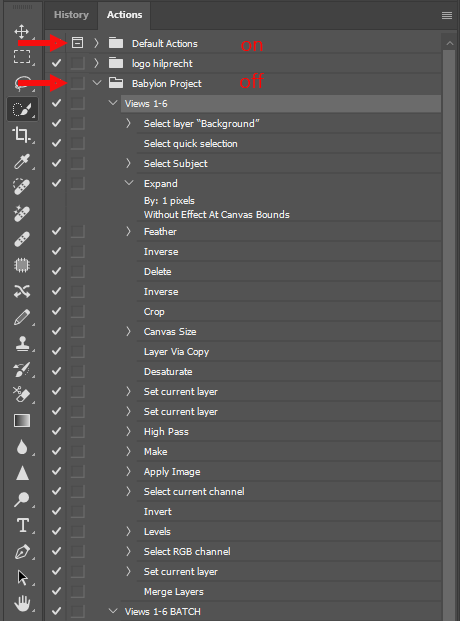Select the Eyedropper tool
The image size is (460, 621).
[x=22, y=161]
